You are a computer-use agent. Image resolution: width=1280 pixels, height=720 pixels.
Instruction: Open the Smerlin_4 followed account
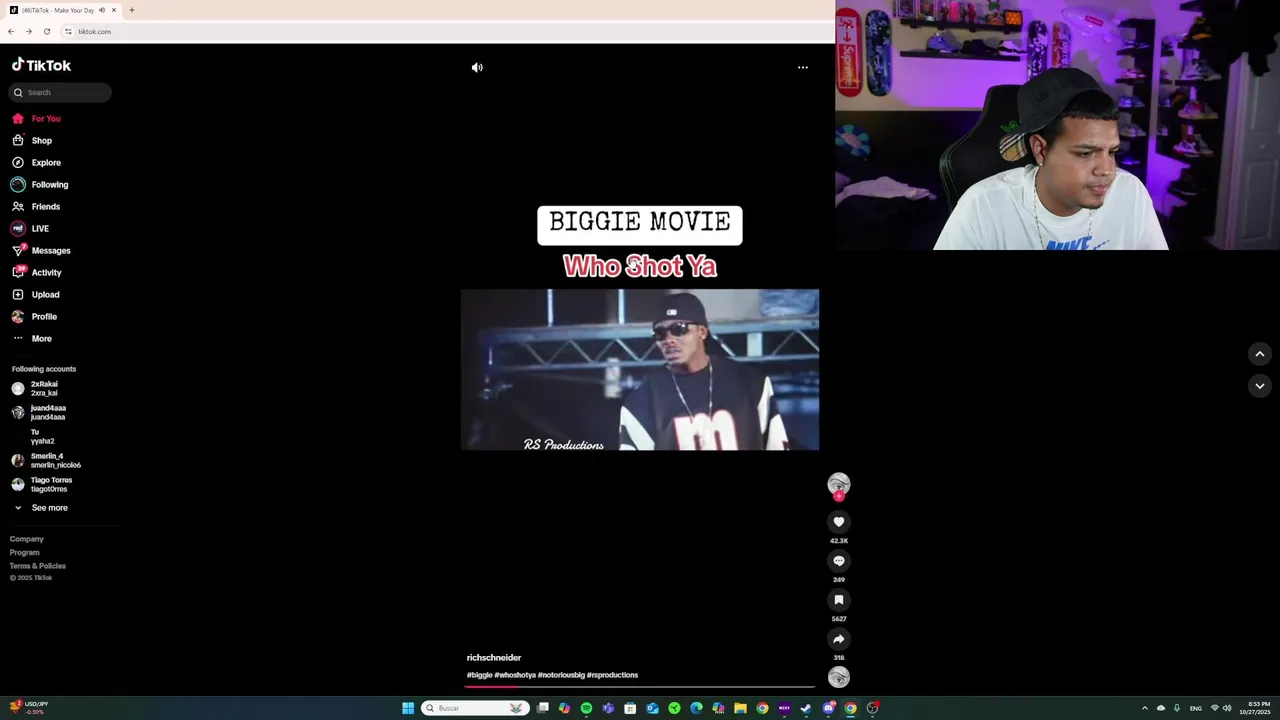46,460
